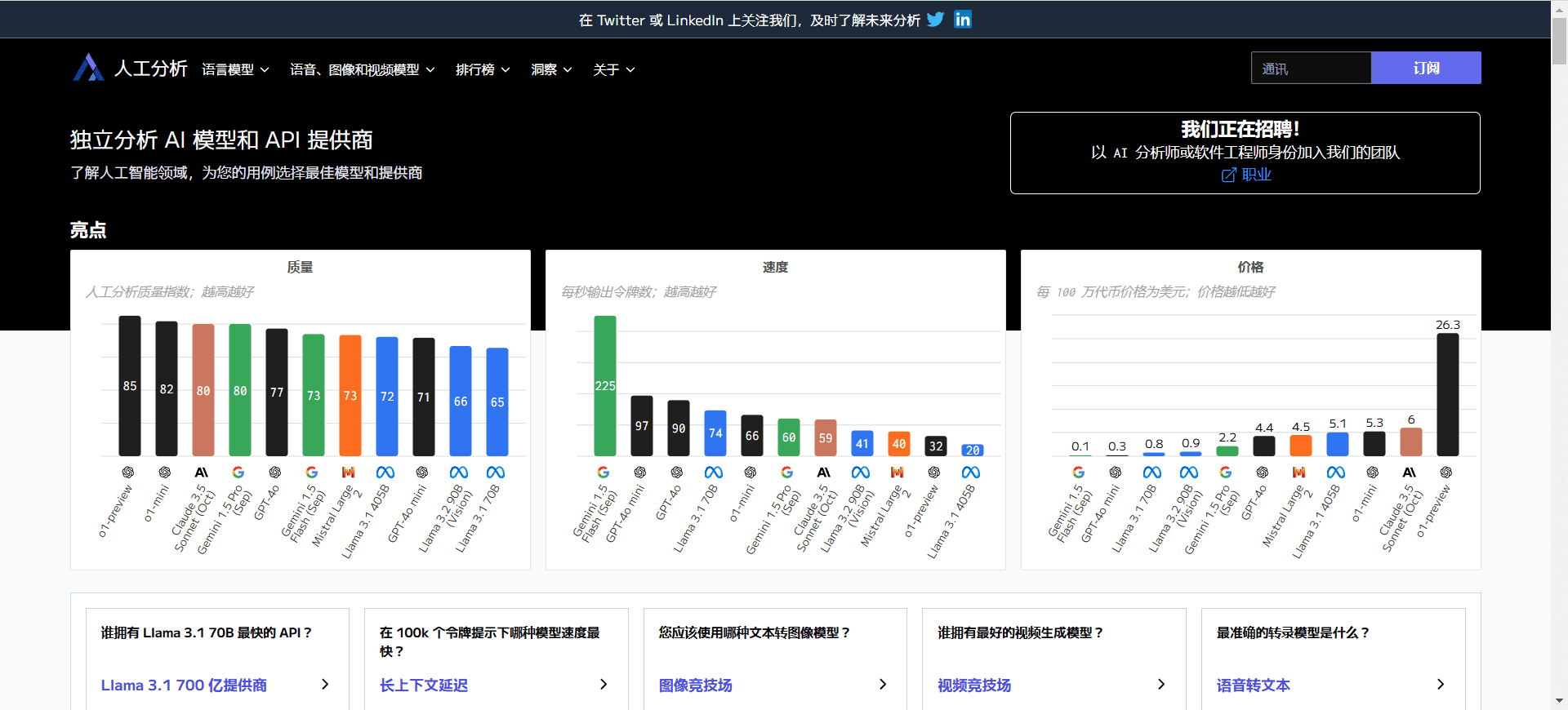Click Google icon under speed bar 225
Screen dimensions: 1568x710
[x=604, y=473]
